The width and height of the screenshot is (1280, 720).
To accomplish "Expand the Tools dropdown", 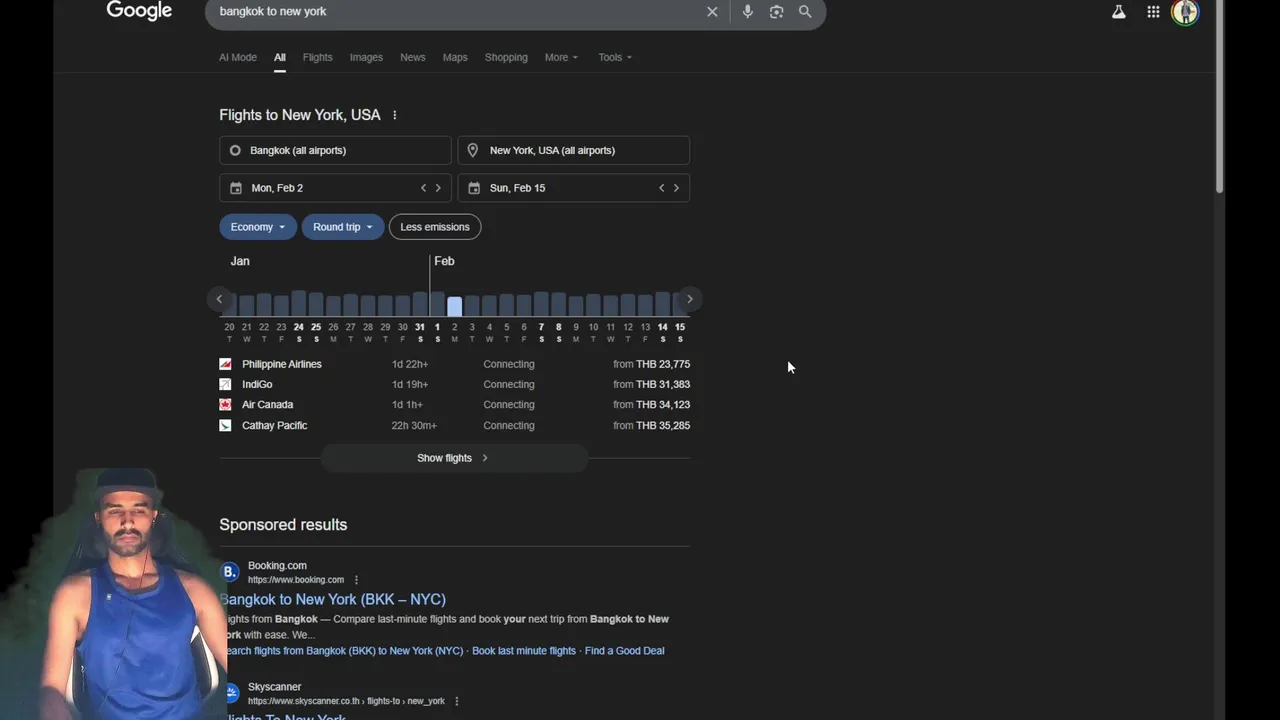I will [x=615, y=57].
